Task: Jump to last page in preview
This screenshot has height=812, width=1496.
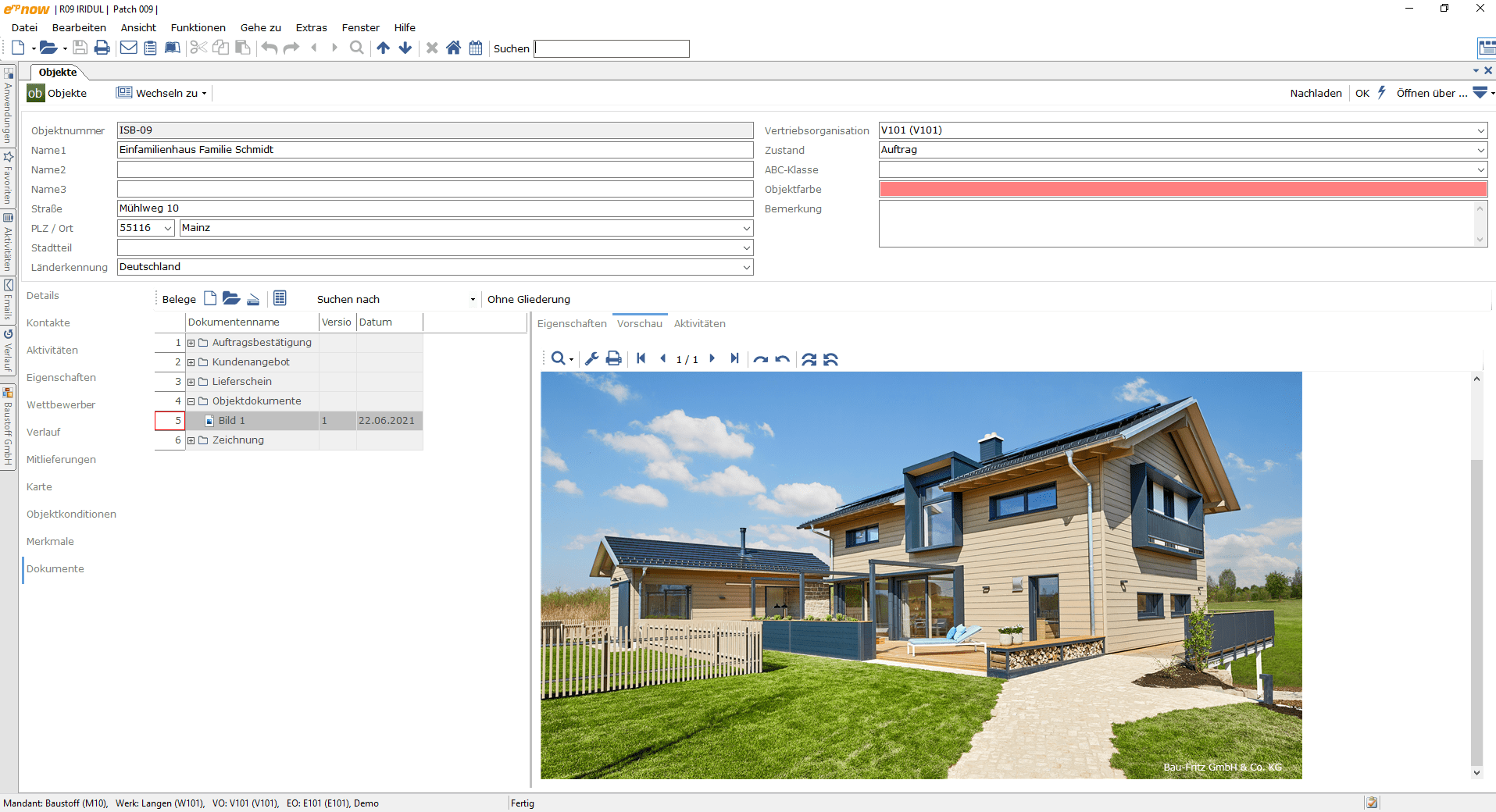Action: [734, 358]
